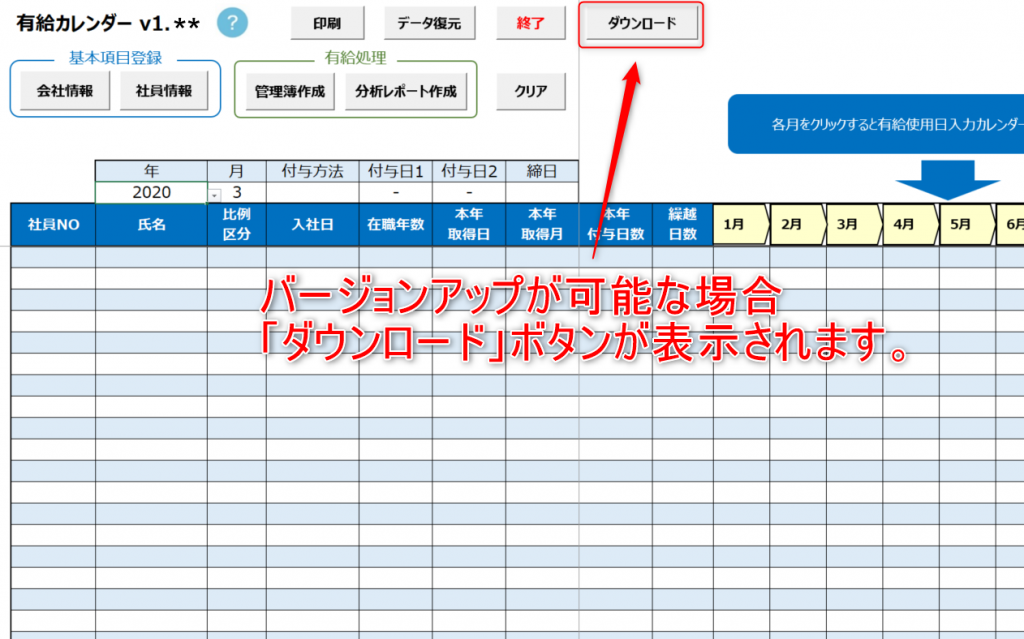
Task: Click the 分析レポート作成 button
Action: 406,91
